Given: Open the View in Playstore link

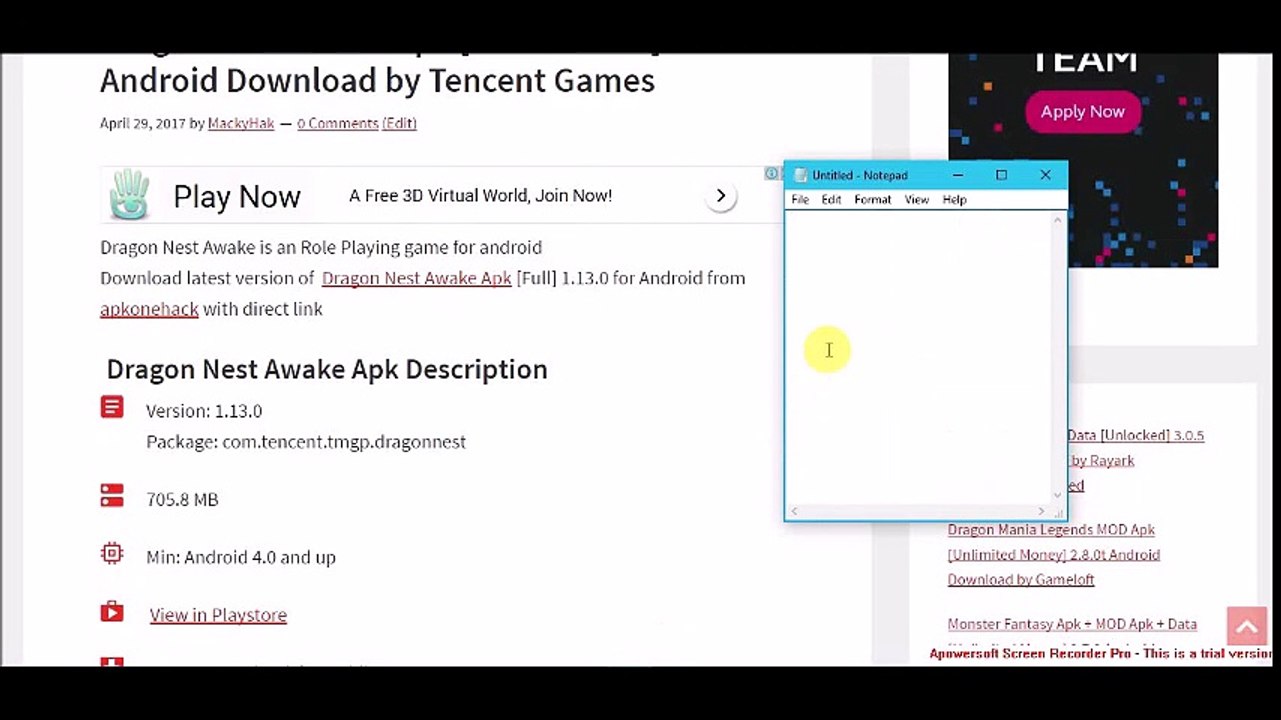Looking at the screenshot, I should [218, 615].
